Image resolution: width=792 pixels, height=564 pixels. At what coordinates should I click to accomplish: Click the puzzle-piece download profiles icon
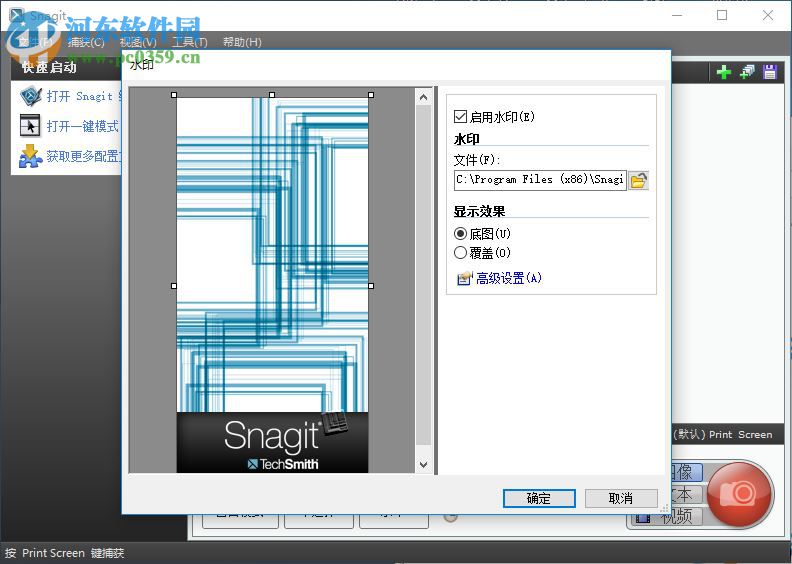coord(30,156)
